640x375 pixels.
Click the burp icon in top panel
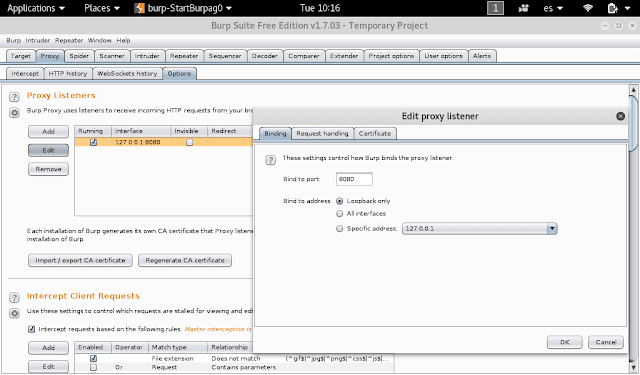click(140, 8)
